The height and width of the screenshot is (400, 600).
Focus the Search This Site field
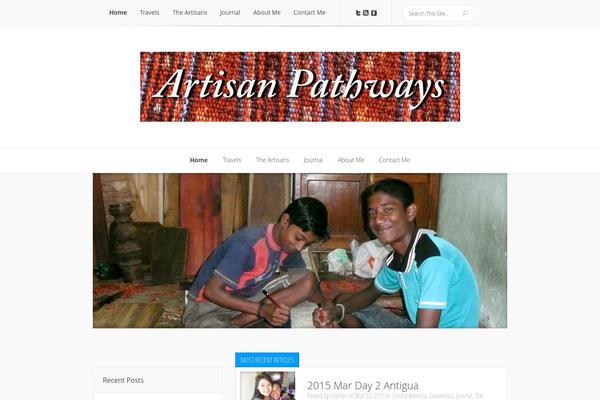pos(434,13)
